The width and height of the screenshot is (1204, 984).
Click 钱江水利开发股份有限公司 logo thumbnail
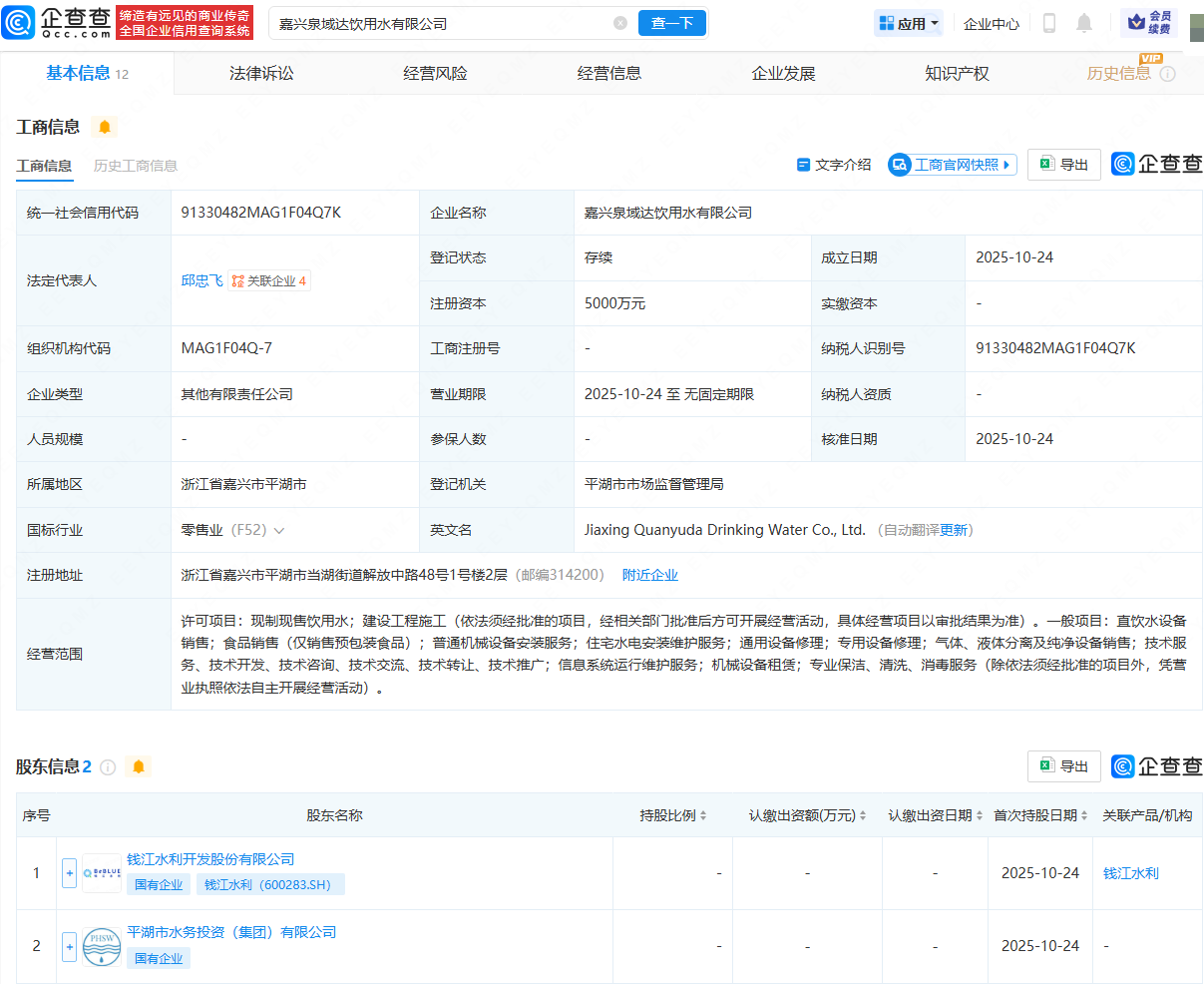tap(101, 872)
